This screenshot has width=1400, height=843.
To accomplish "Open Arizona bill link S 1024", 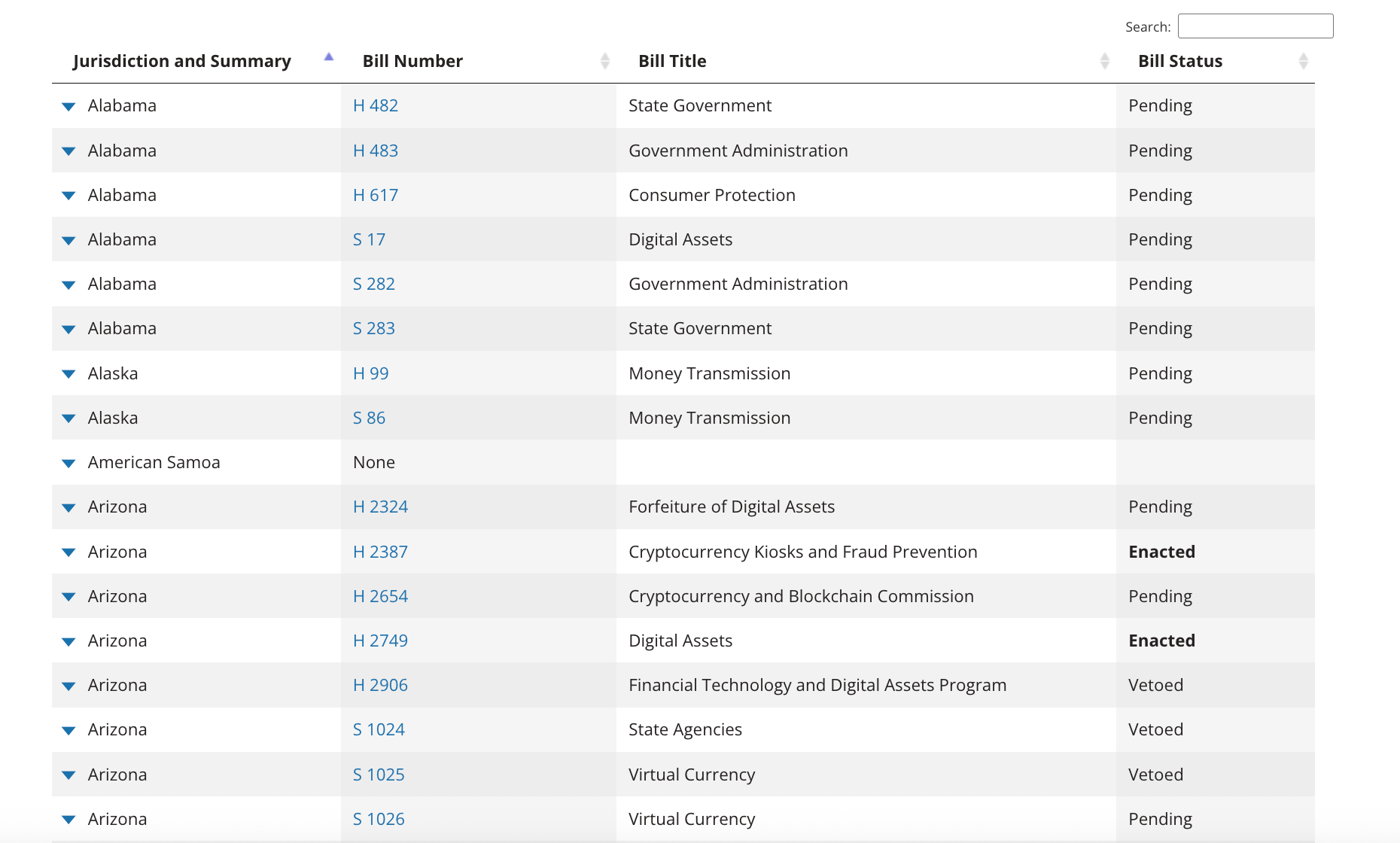I will [x=379, y=729].
